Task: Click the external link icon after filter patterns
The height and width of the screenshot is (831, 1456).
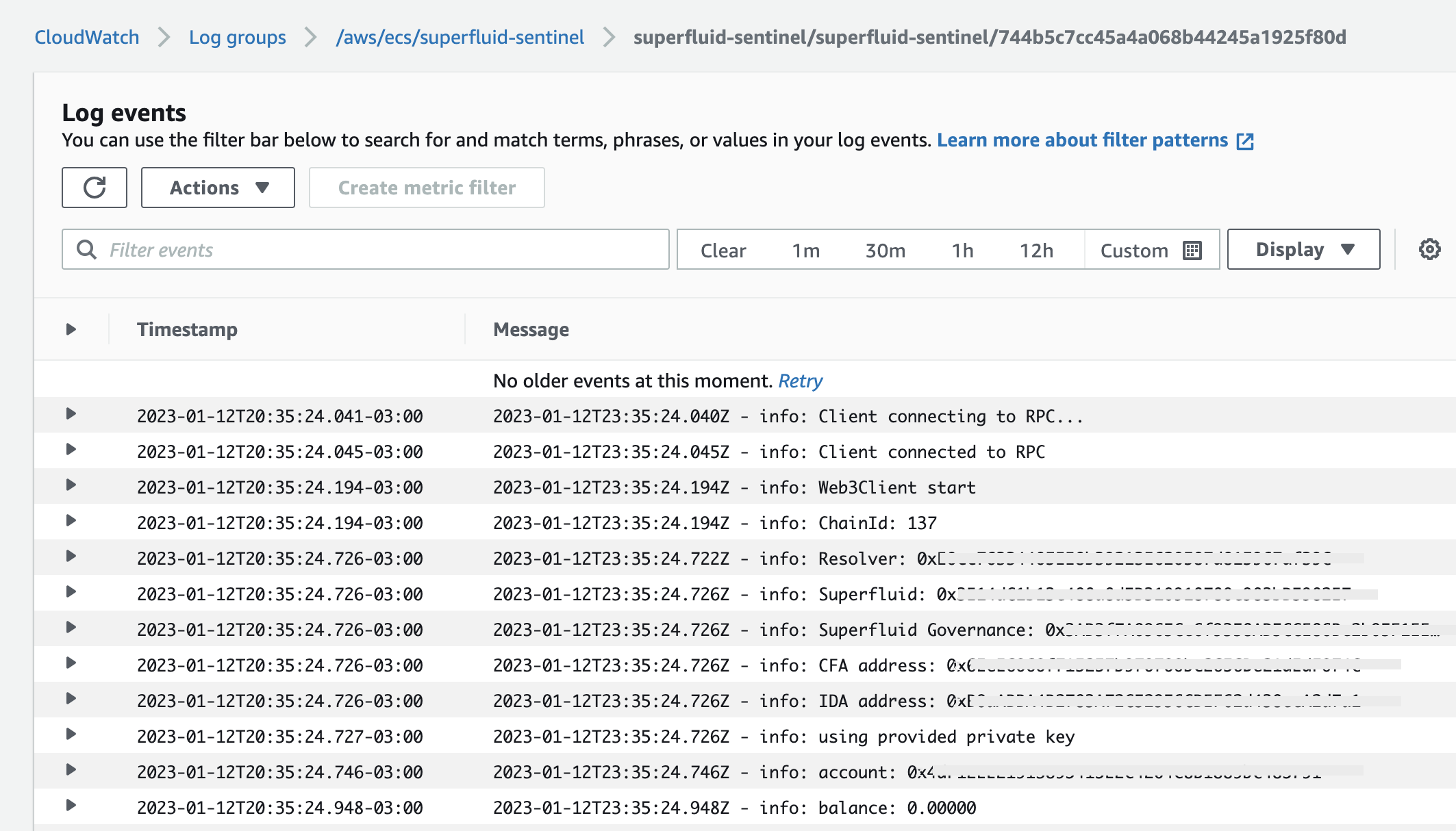Action: [1245, 141]
